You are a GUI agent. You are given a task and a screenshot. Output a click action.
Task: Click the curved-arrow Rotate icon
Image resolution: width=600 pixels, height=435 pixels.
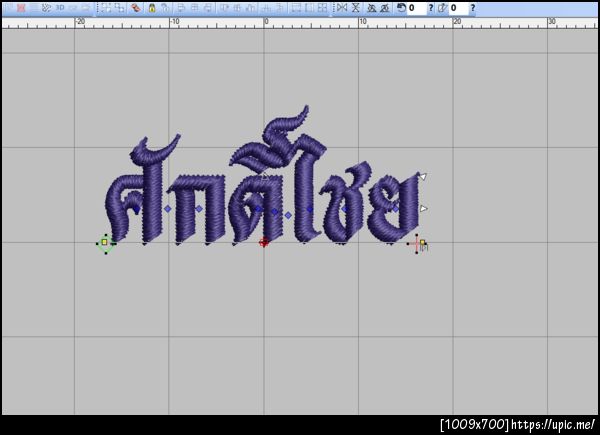pos(401,8)
